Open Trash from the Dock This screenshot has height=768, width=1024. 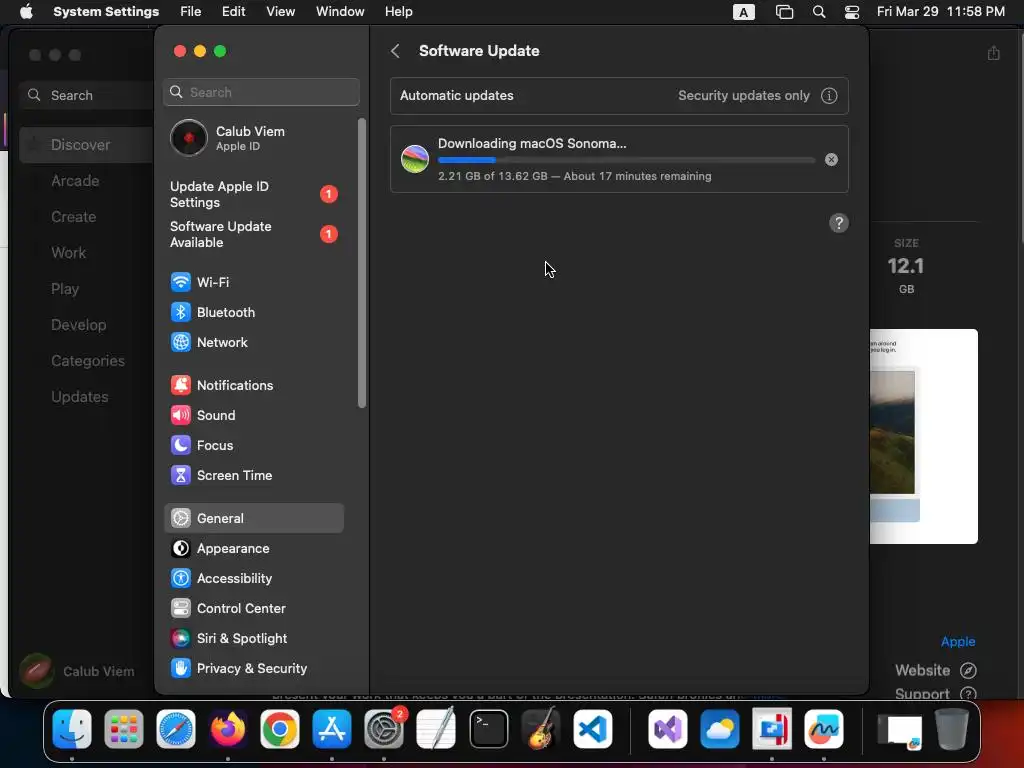pyautogui.click(x=952, y=729)
